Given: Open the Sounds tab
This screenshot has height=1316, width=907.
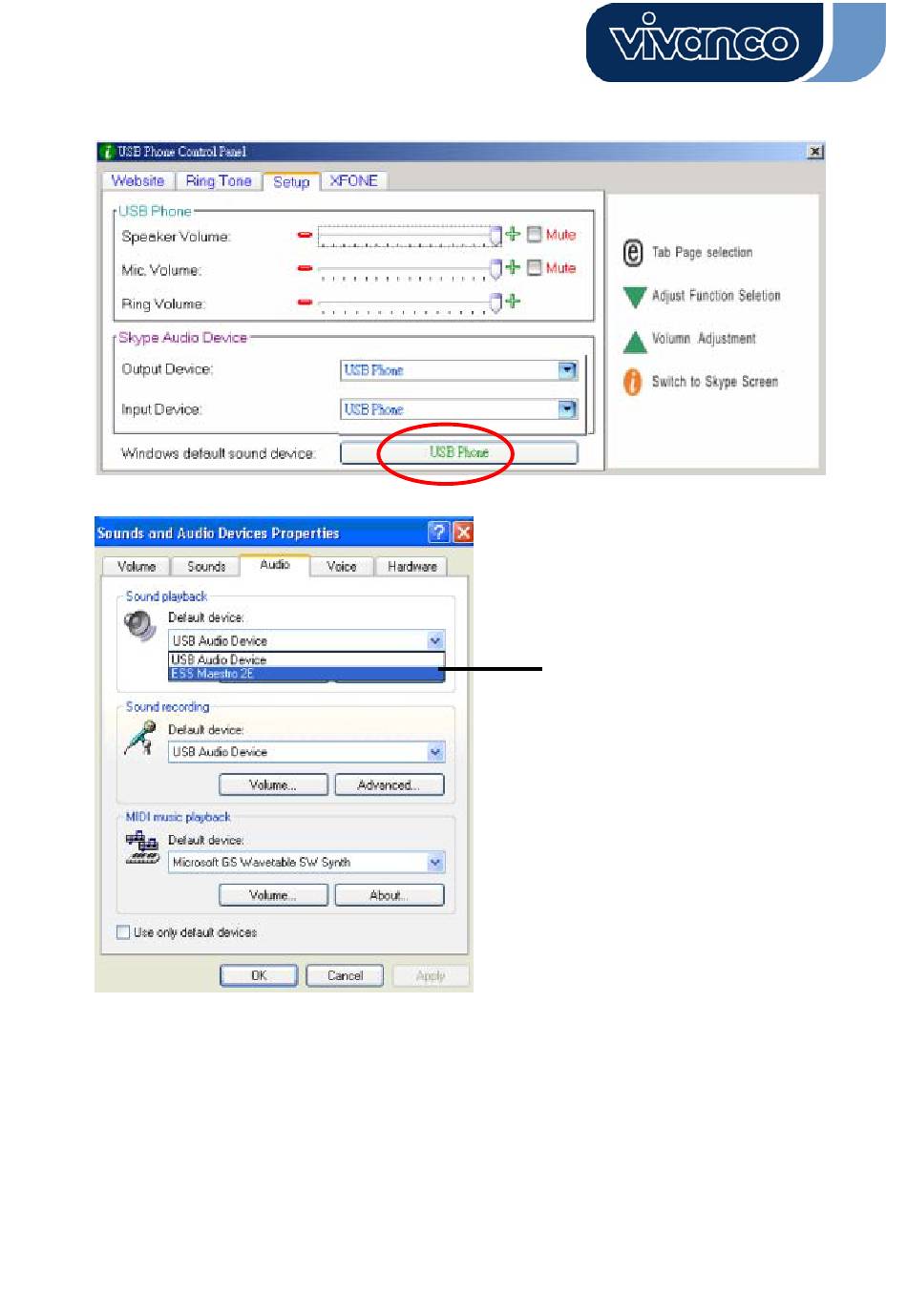Looking at the screenshot, I should [206, 567].
